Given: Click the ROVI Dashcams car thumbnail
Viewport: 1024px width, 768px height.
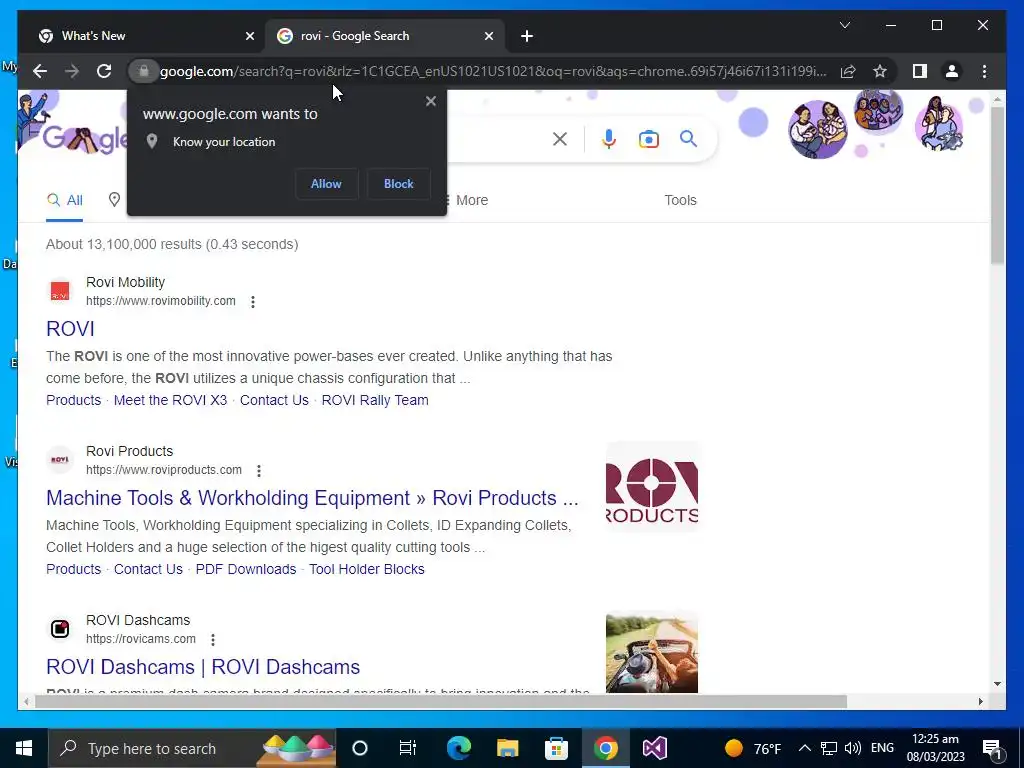Looking at the screenshot, I should [652, 652].
